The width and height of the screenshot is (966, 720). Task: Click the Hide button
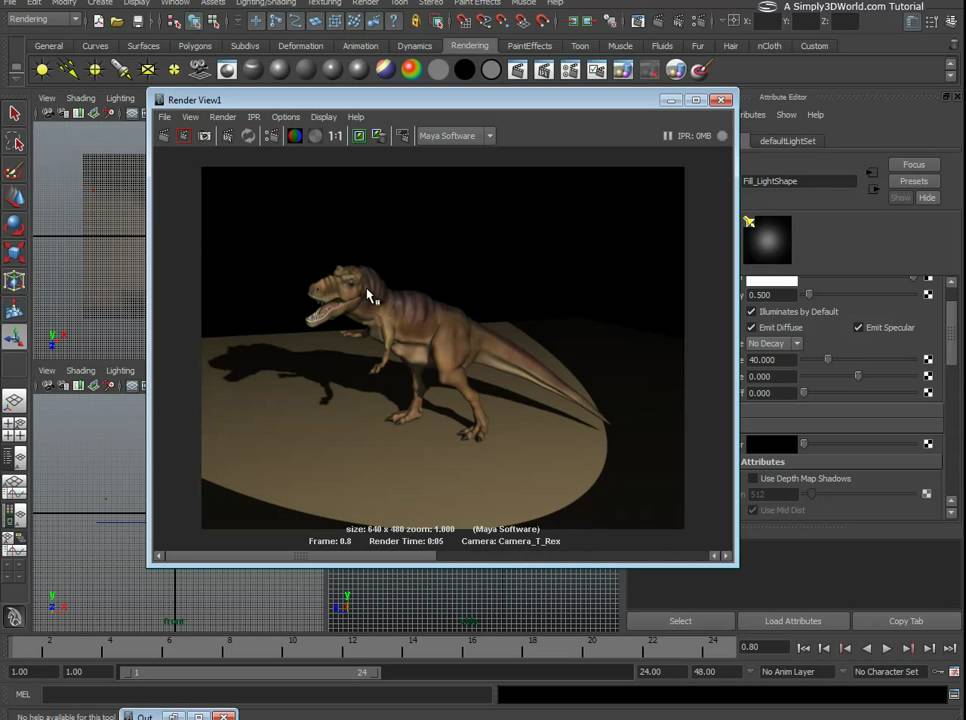927,198
